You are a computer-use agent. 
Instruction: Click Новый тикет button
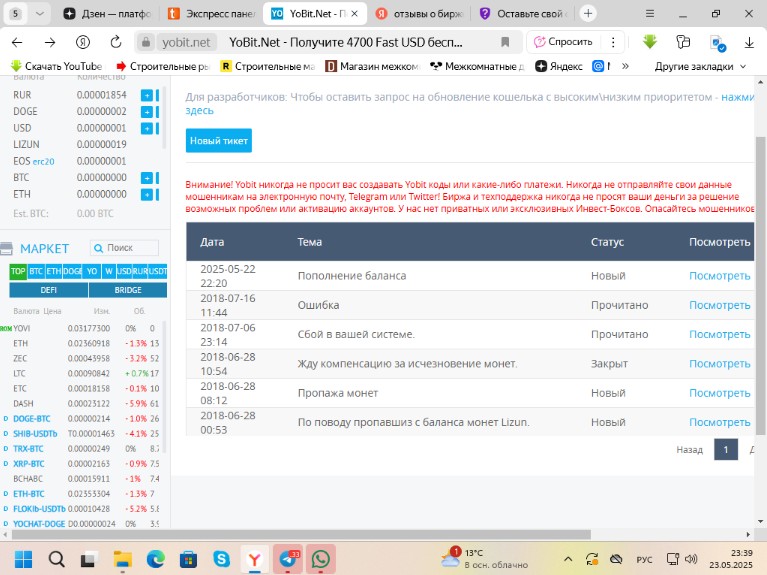tap(219, 141)
